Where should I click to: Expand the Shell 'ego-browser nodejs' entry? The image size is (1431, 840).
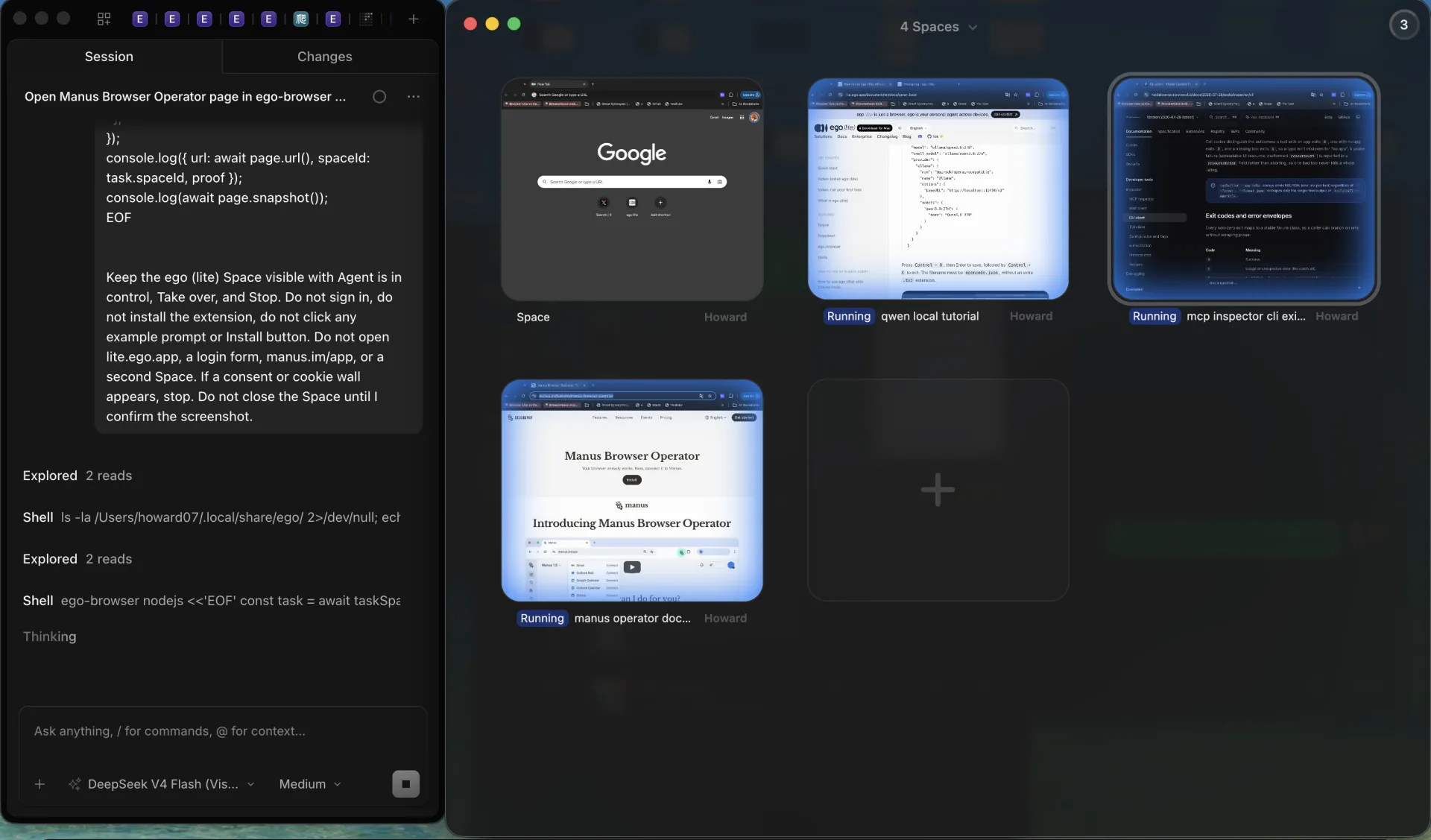pos(212,601)
